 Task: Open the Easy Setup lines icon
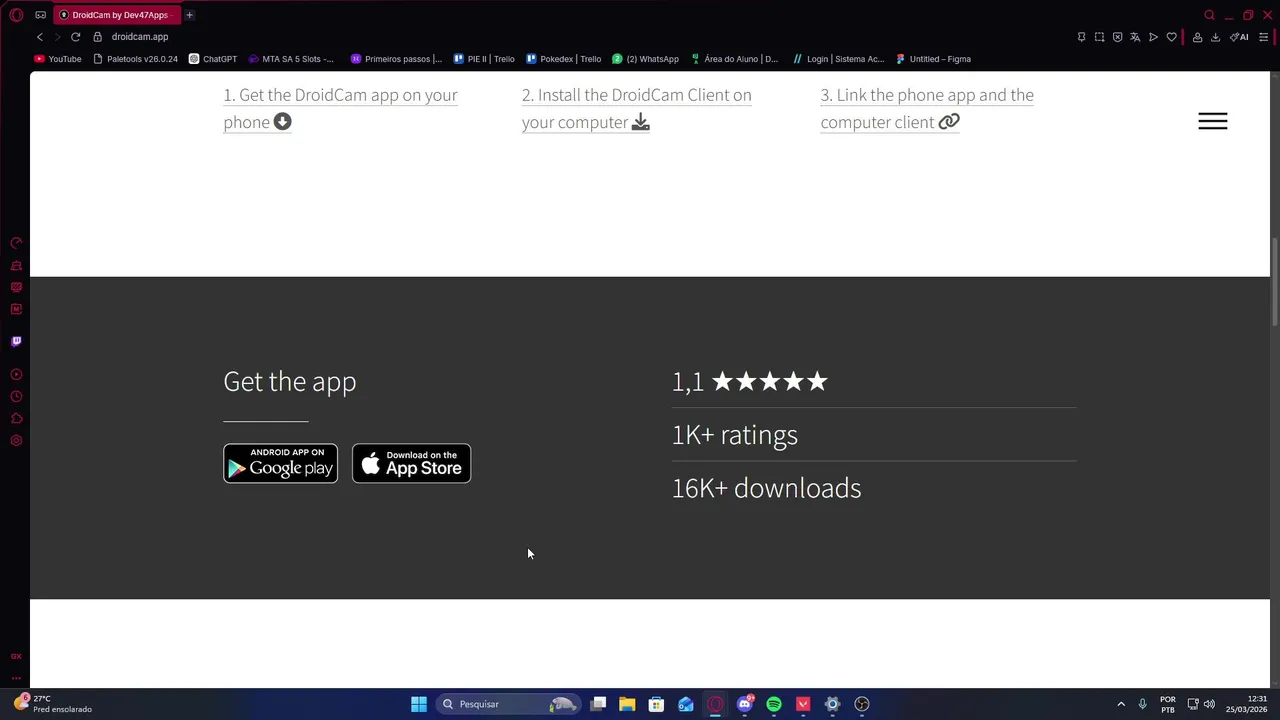pyautogui.click(x=1263, y=37)
